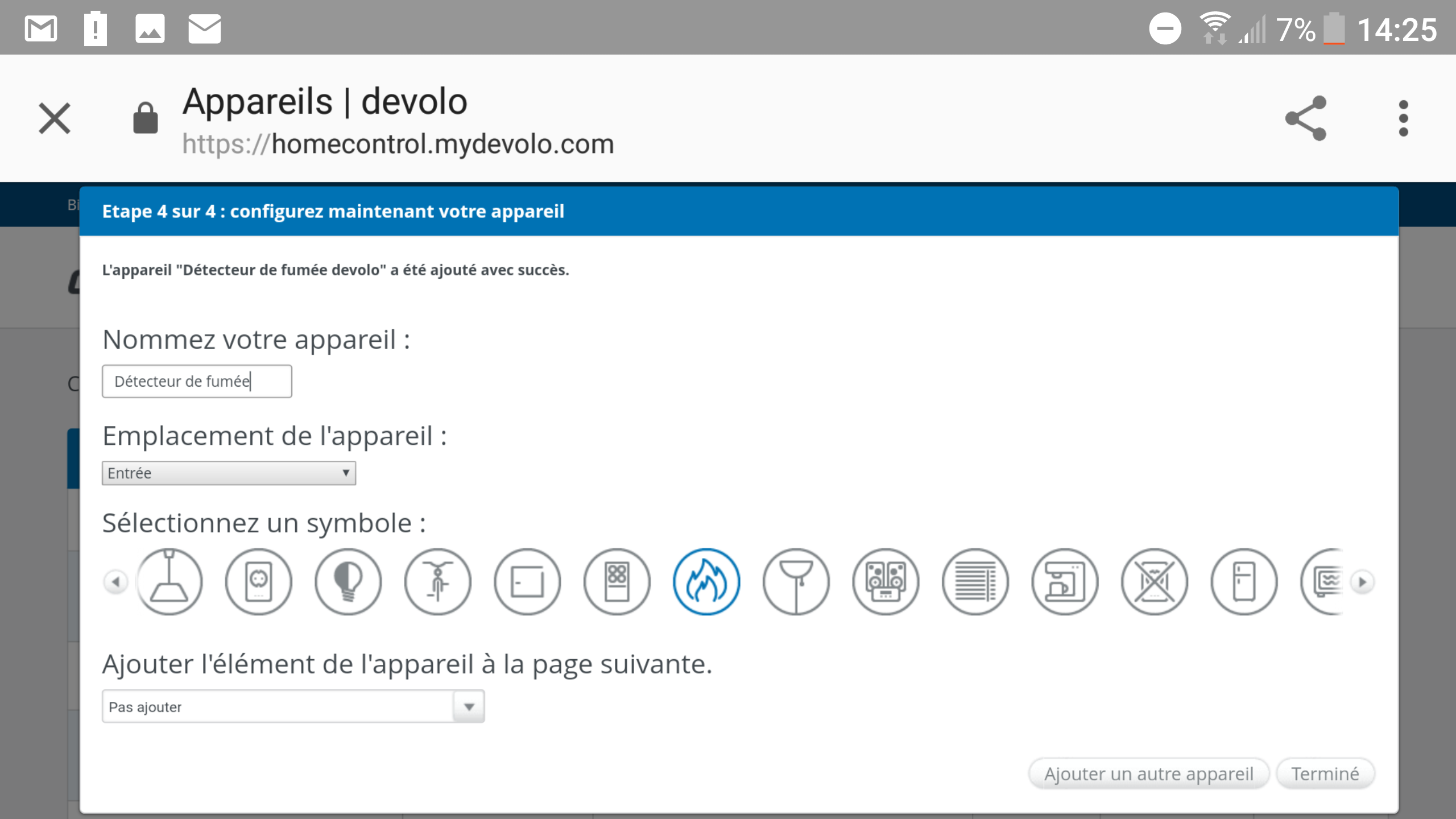Viewport: 1456px width, 819px height.
Task: Pick the coffee machine symbol
Action: [x=1065, y=581]
